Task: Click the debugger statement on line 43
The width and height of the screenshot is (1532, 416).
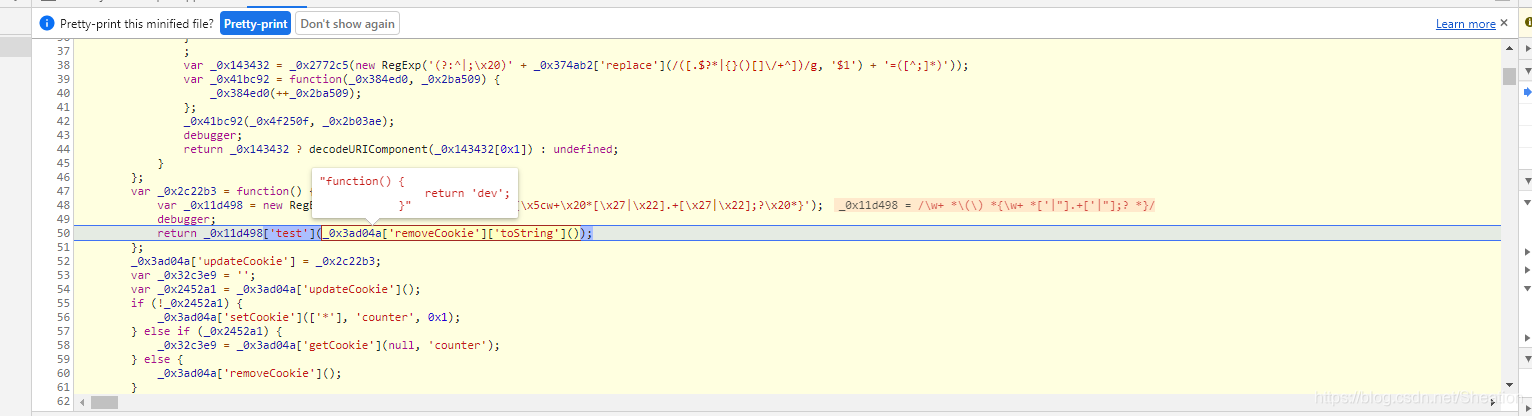Action: (x=213, y=135)
